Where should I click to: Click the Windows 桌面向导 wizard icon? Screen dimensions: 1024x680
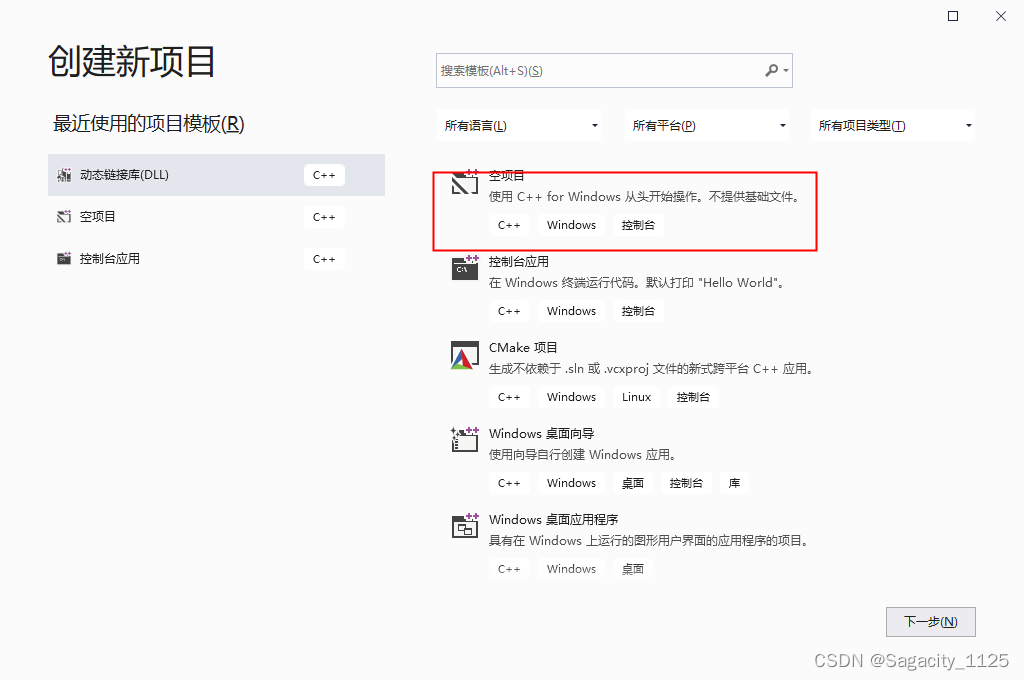pos(464,440)
